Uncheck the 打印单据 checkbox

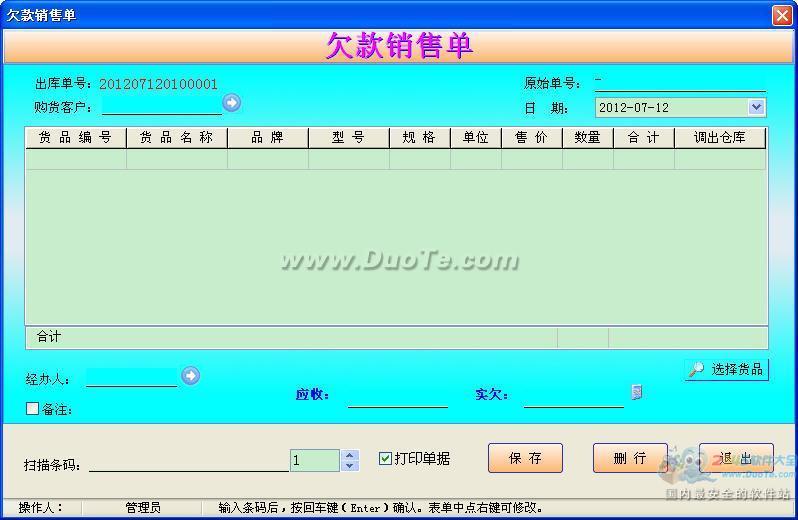385,458
